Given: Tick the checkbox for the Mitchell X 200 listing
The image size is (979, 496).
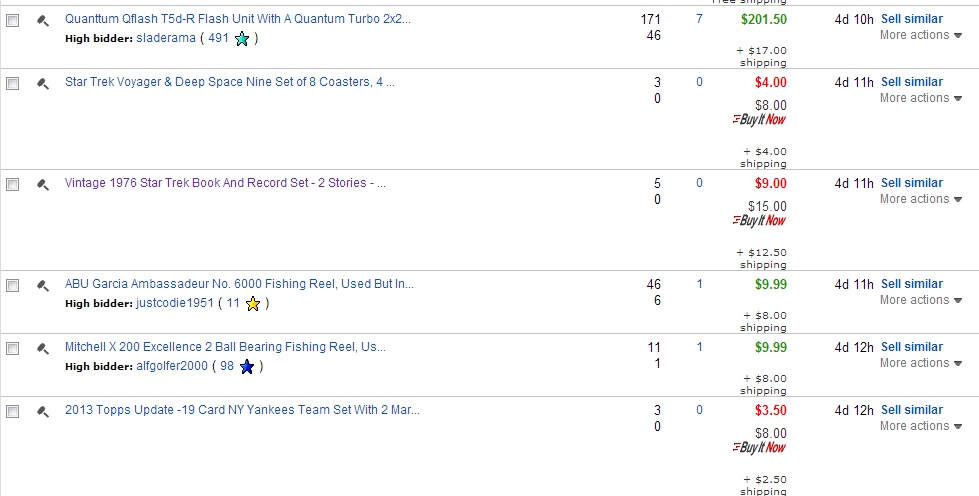Looking at the screenshot, I should click(12, 349).
